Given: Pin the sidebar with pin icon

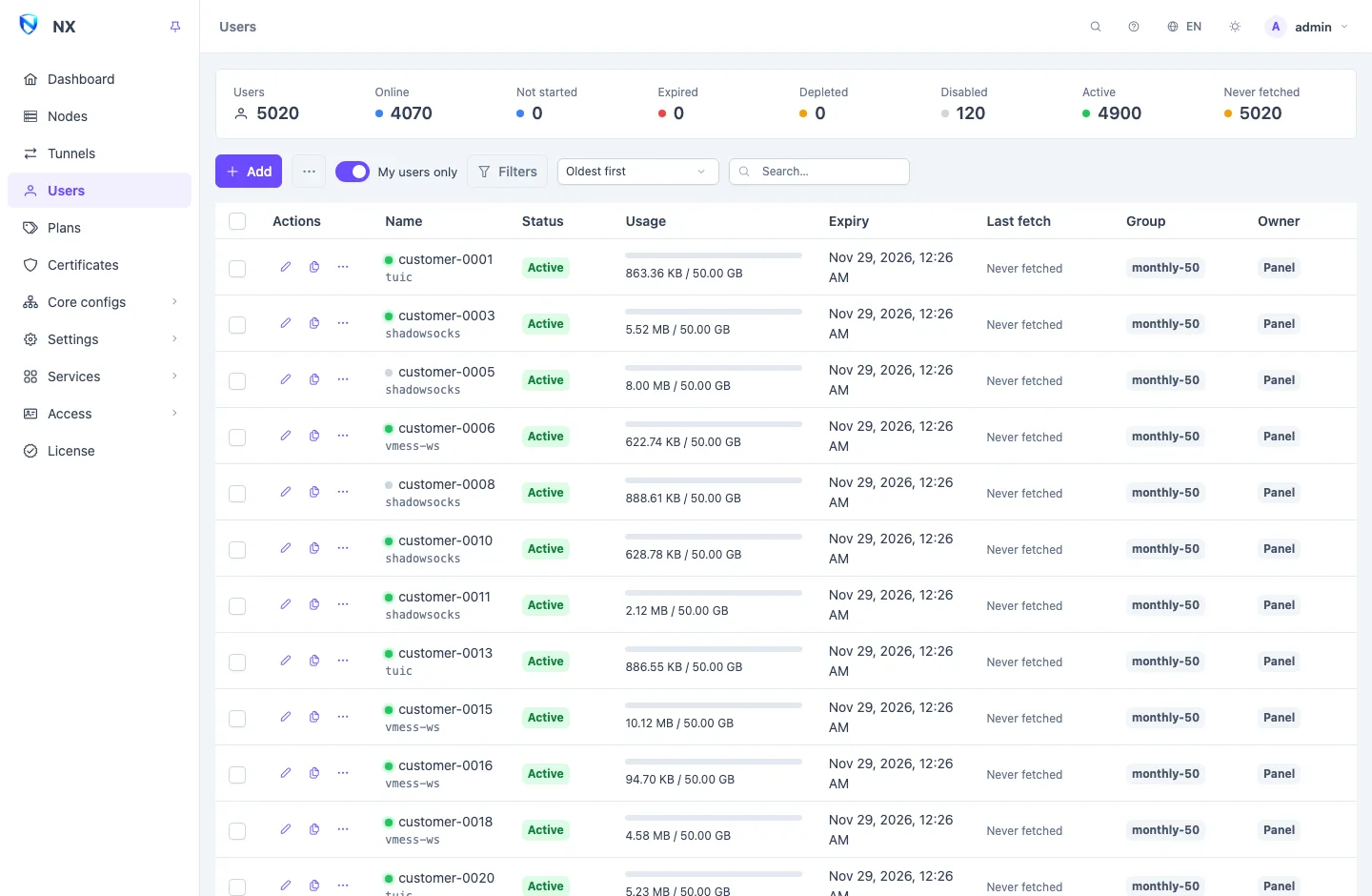Looking at the screenshot, I should pos(175,27).
